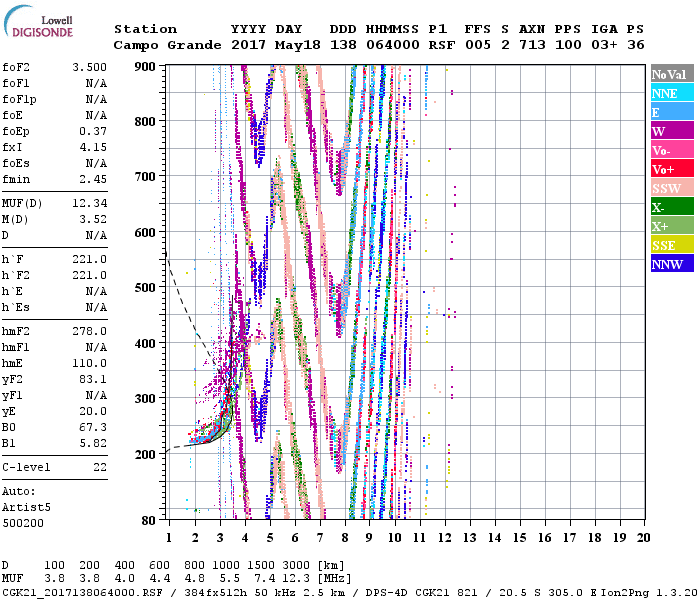
Task: Click the 200 km height axis label
Action: click(145, 454)
